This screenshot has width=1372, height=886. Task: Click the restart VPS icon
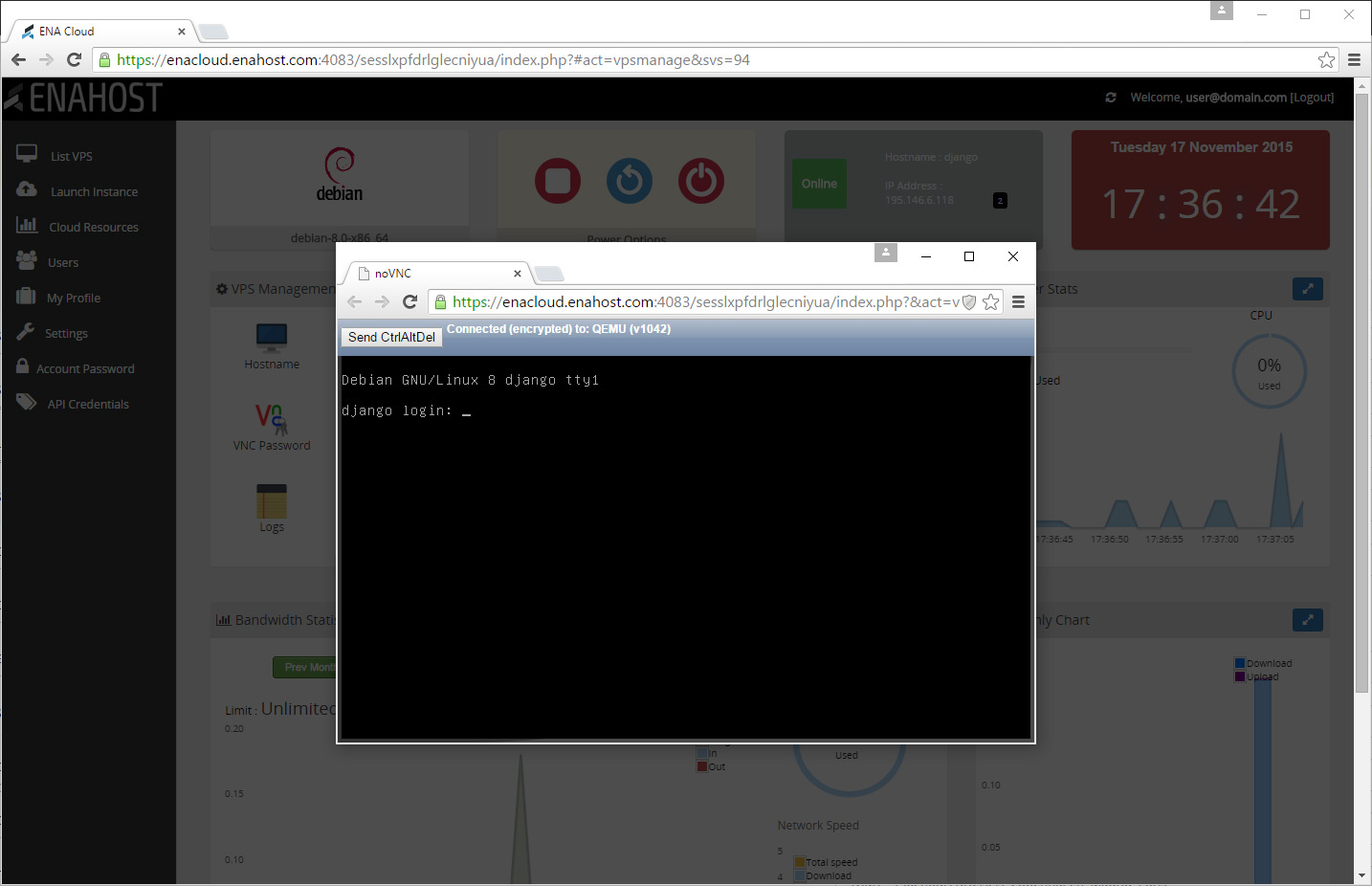(630, 180)
